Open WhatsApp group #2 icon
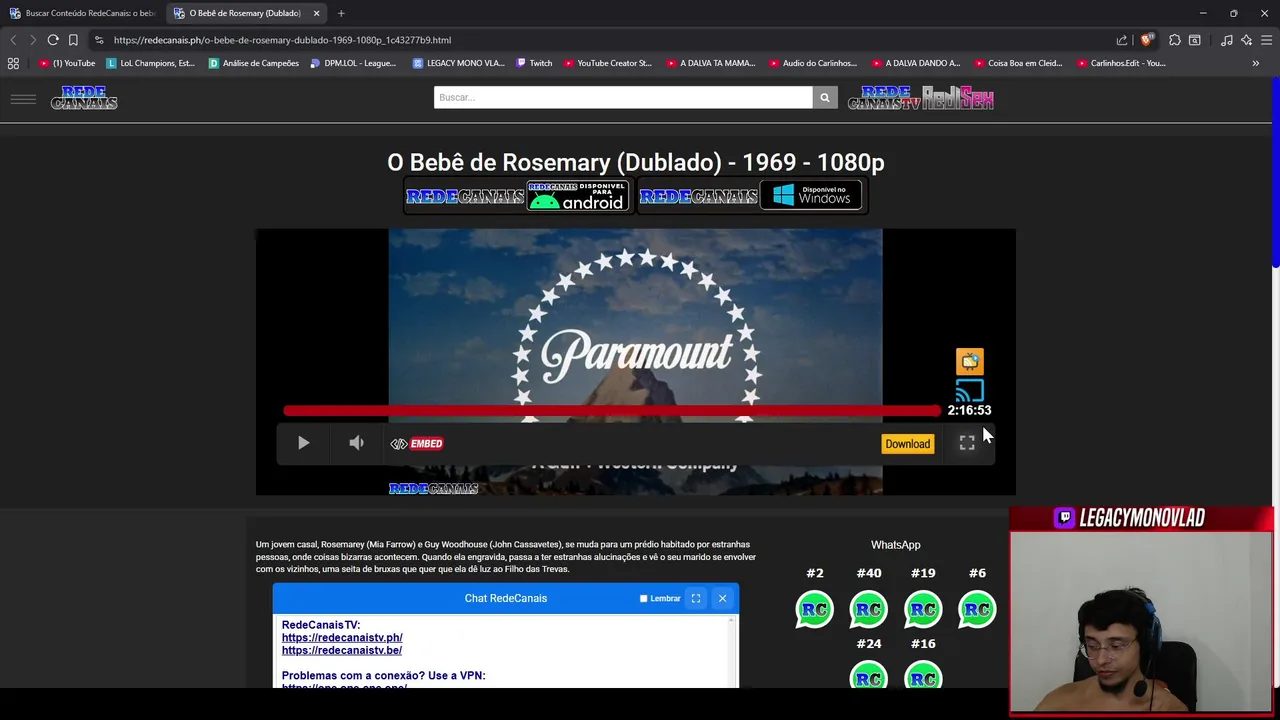 [x=815, y=610]
